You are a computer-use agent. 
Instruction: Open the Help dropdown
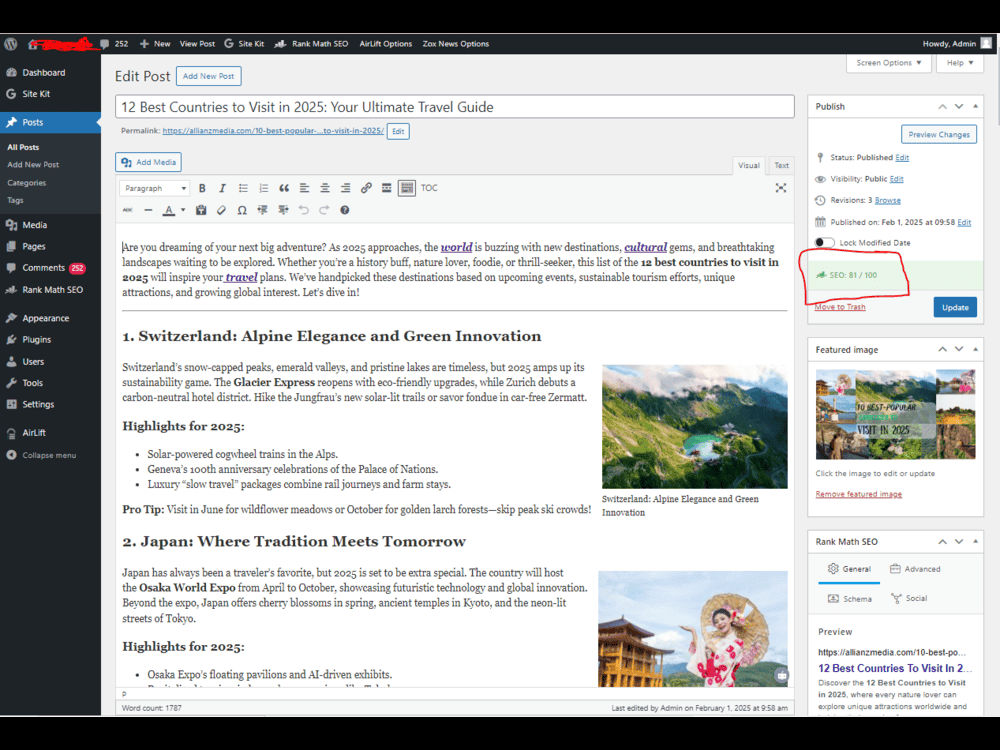960,62
